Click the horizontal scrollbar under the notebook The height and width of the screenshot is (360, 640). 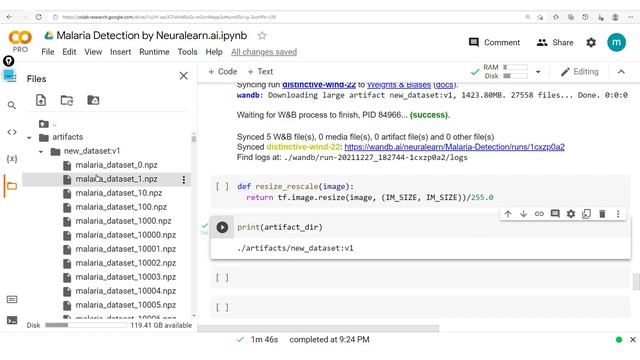point(318,328)
